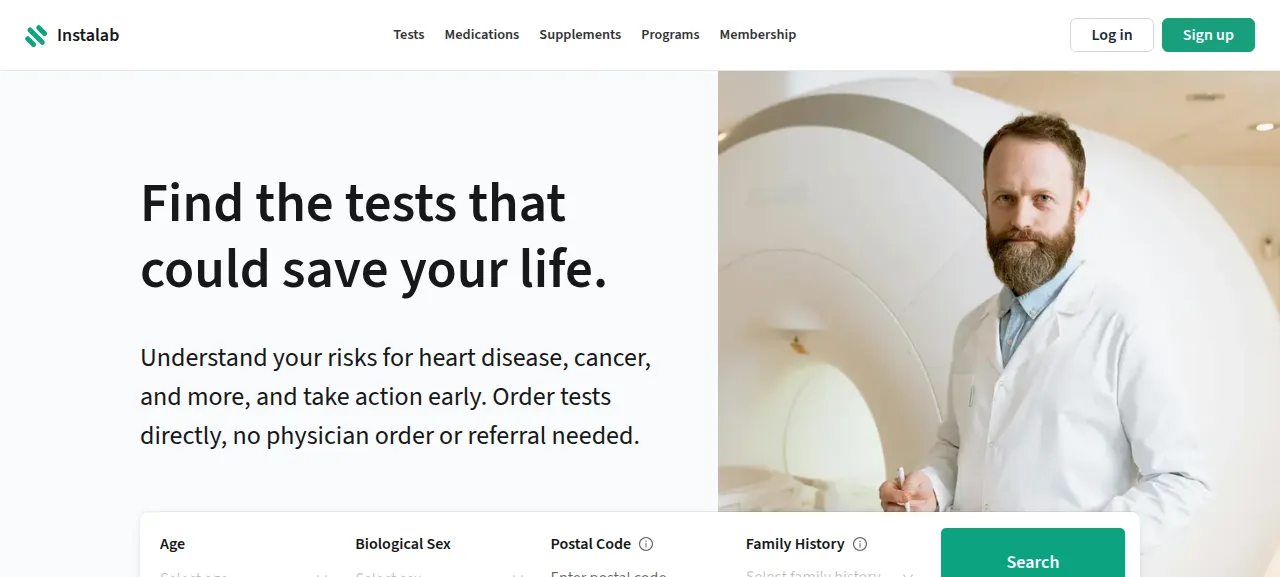Expand the Age dropdown

click(x=245, y=572)
